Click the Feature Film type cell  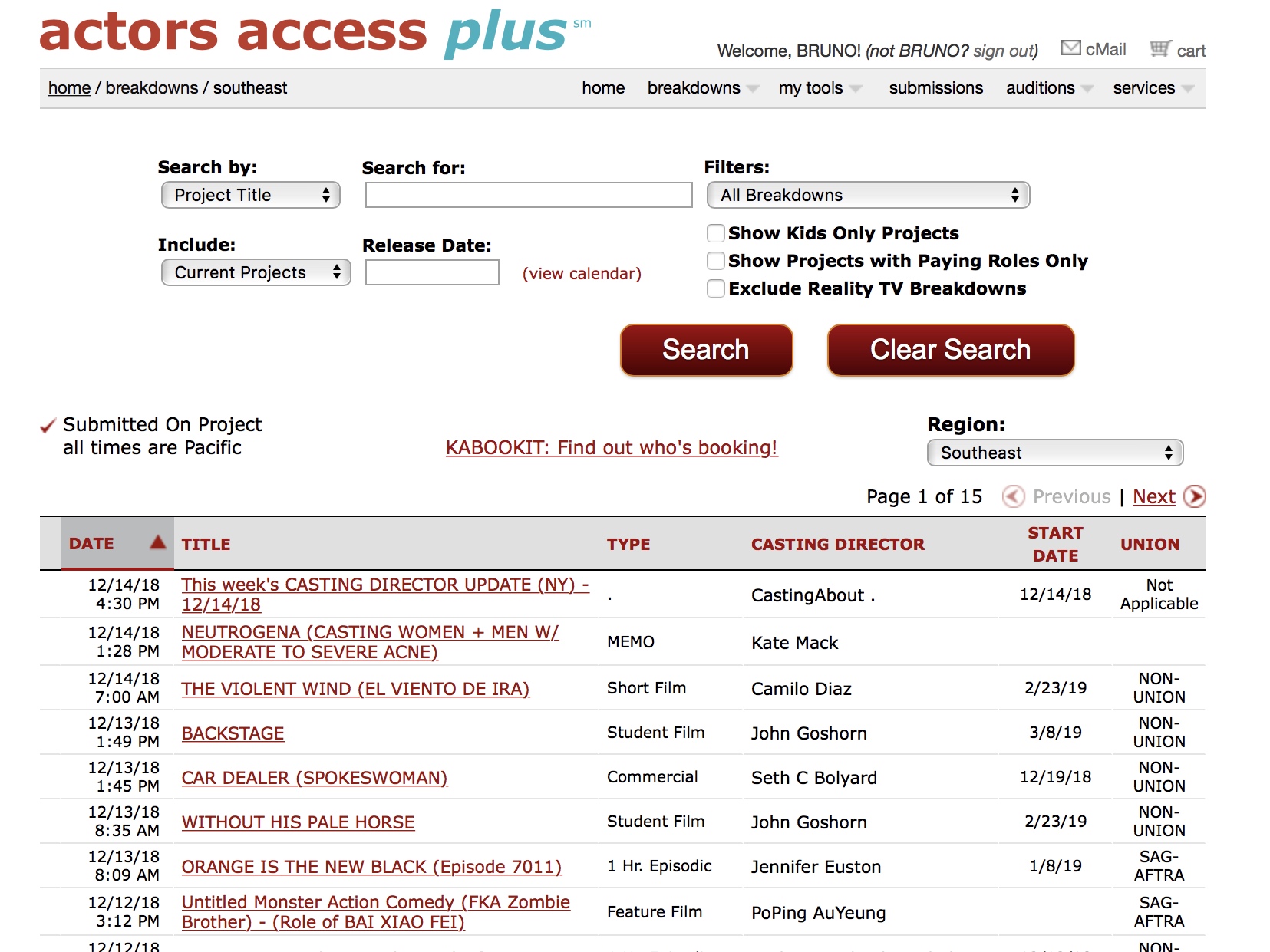coord(655,912)
